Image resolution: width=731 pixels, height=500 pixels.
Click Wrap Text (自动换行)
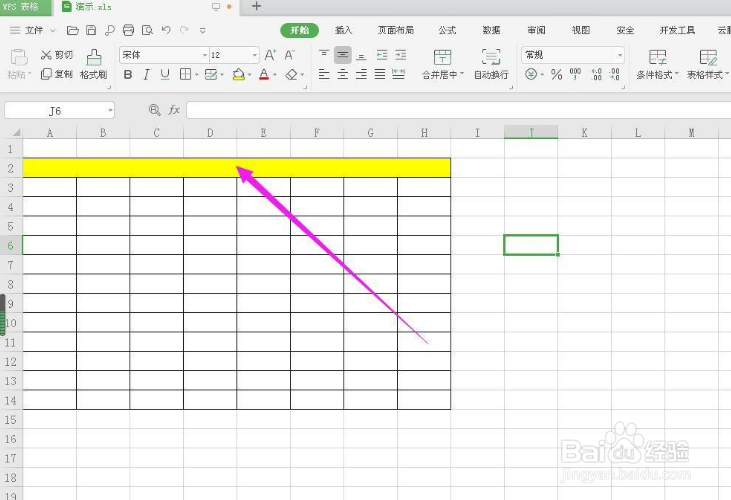click(491, 65)
